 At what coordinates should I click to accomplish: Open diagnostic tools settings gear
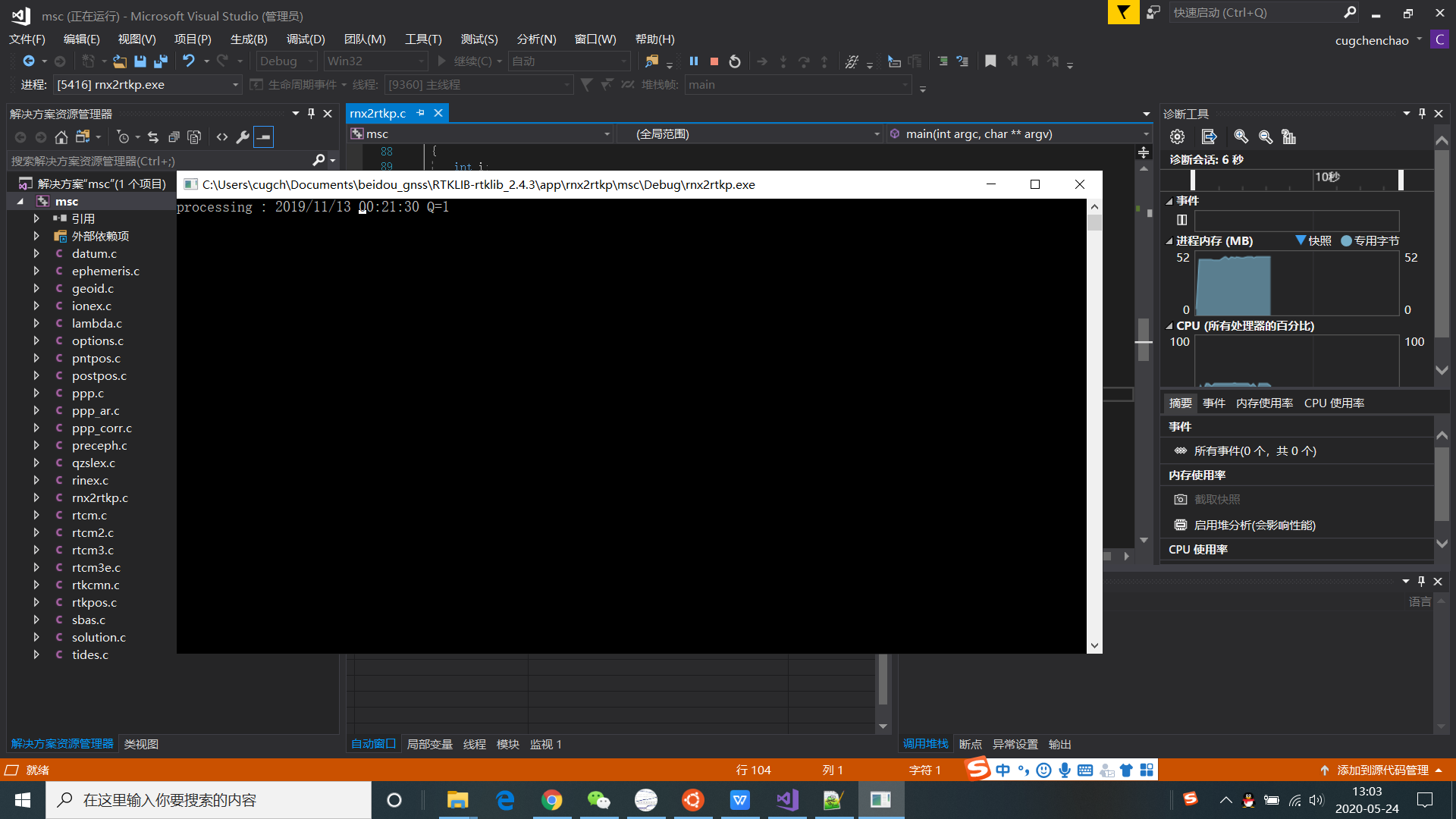pos(1177,136)
